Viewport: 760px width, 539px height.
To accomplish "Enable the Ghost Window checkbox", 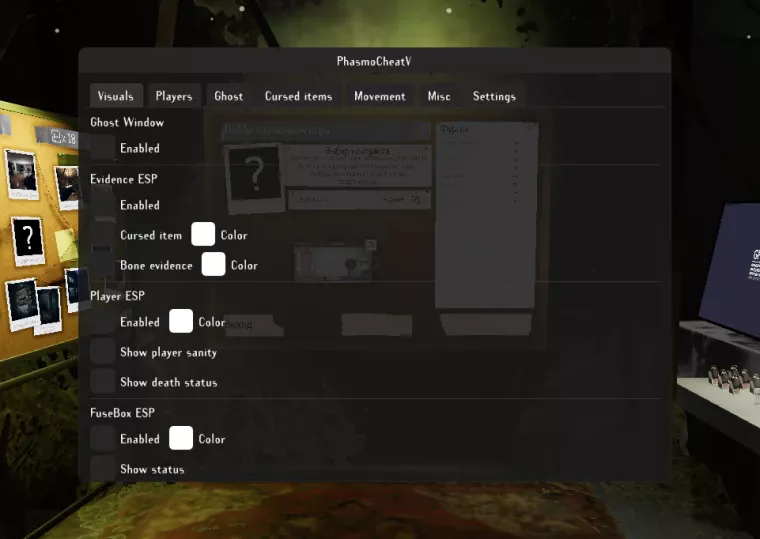I will click(x=102, y=148).
